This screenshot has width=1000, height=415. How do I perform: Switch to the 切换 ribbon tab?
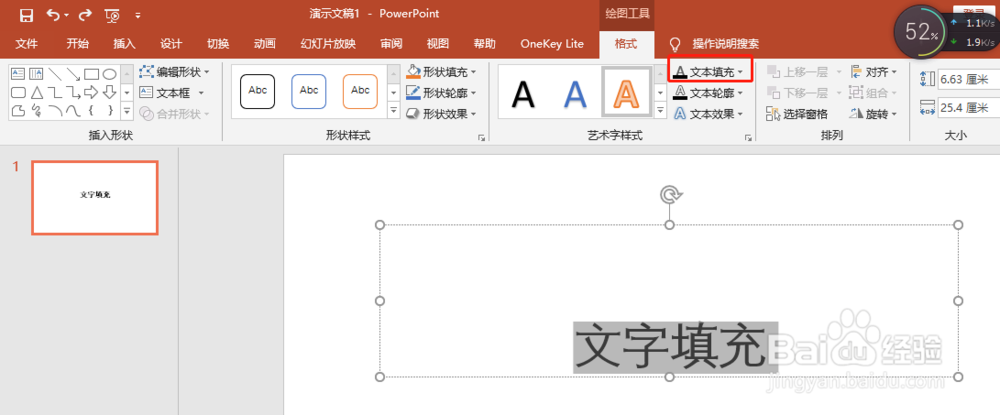(x=218, y=44)
